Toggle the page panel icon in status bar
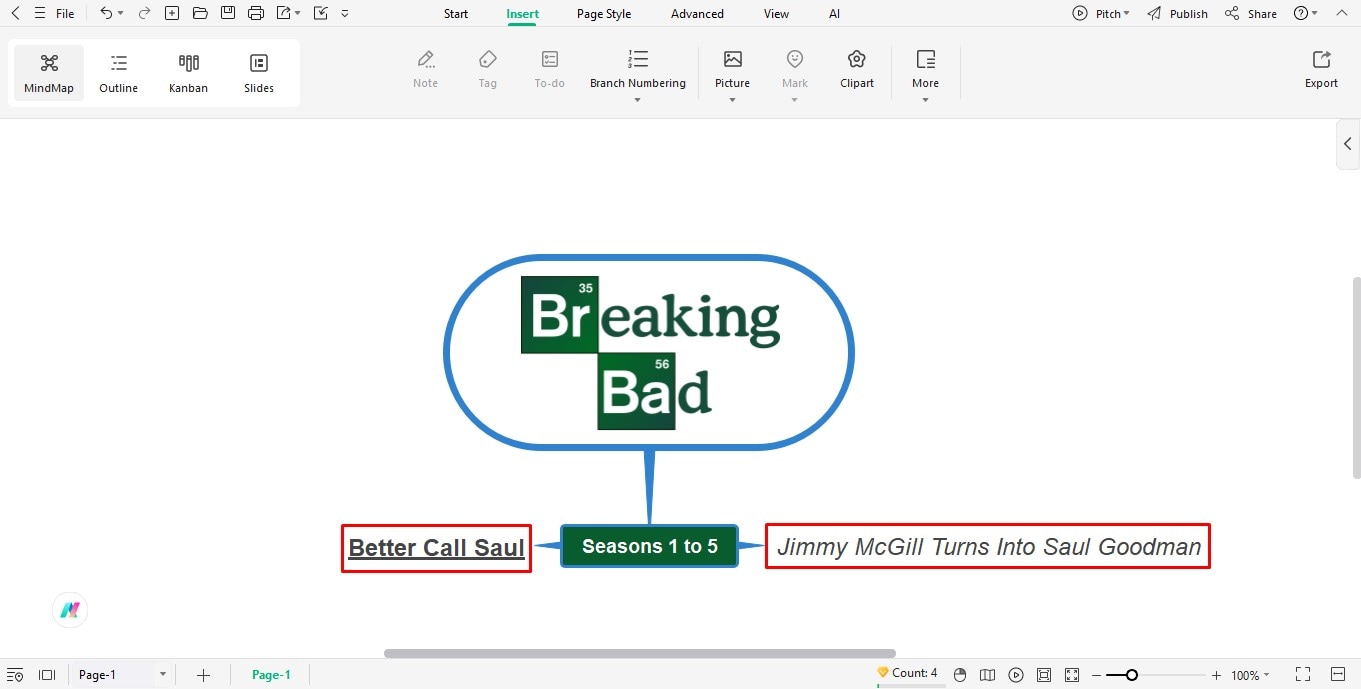1361x689 pixels. [x=46, y=675]
